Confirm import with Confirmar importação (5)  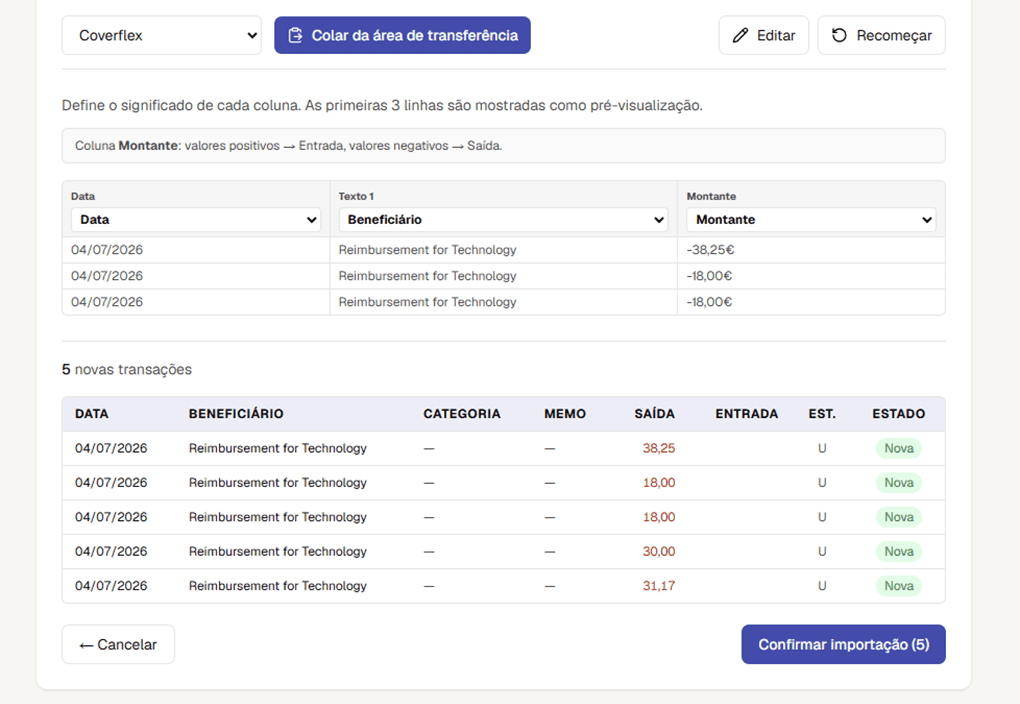click(843, 644)
